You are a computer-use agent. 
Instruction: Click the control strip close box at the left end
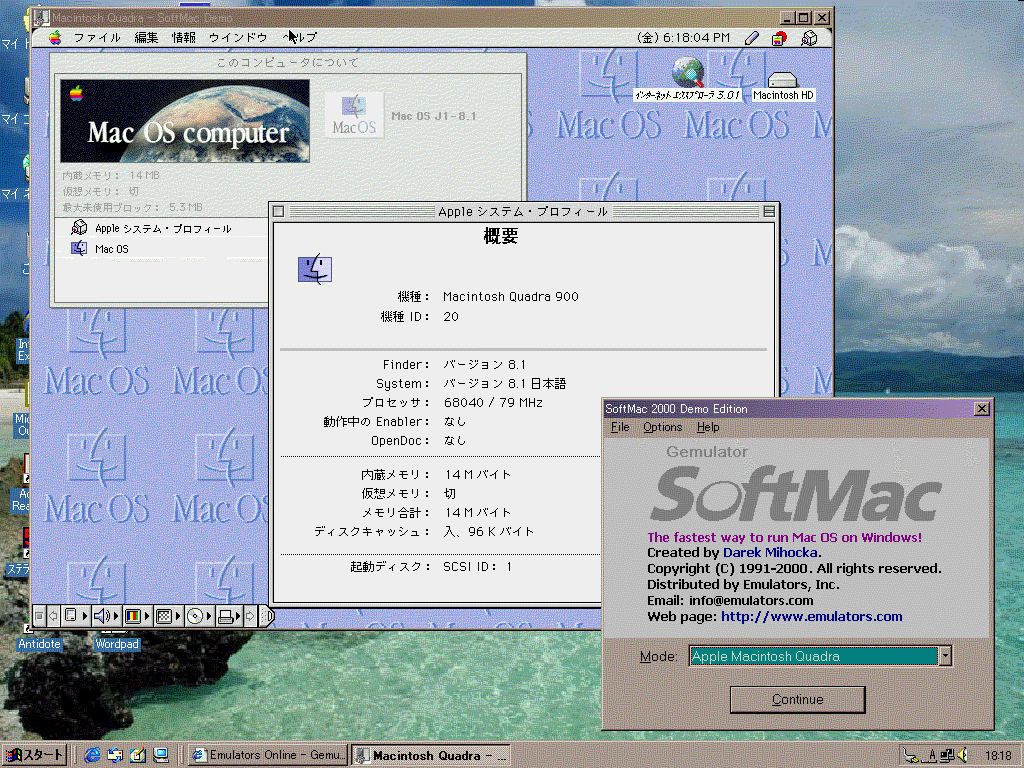point(39,616)
